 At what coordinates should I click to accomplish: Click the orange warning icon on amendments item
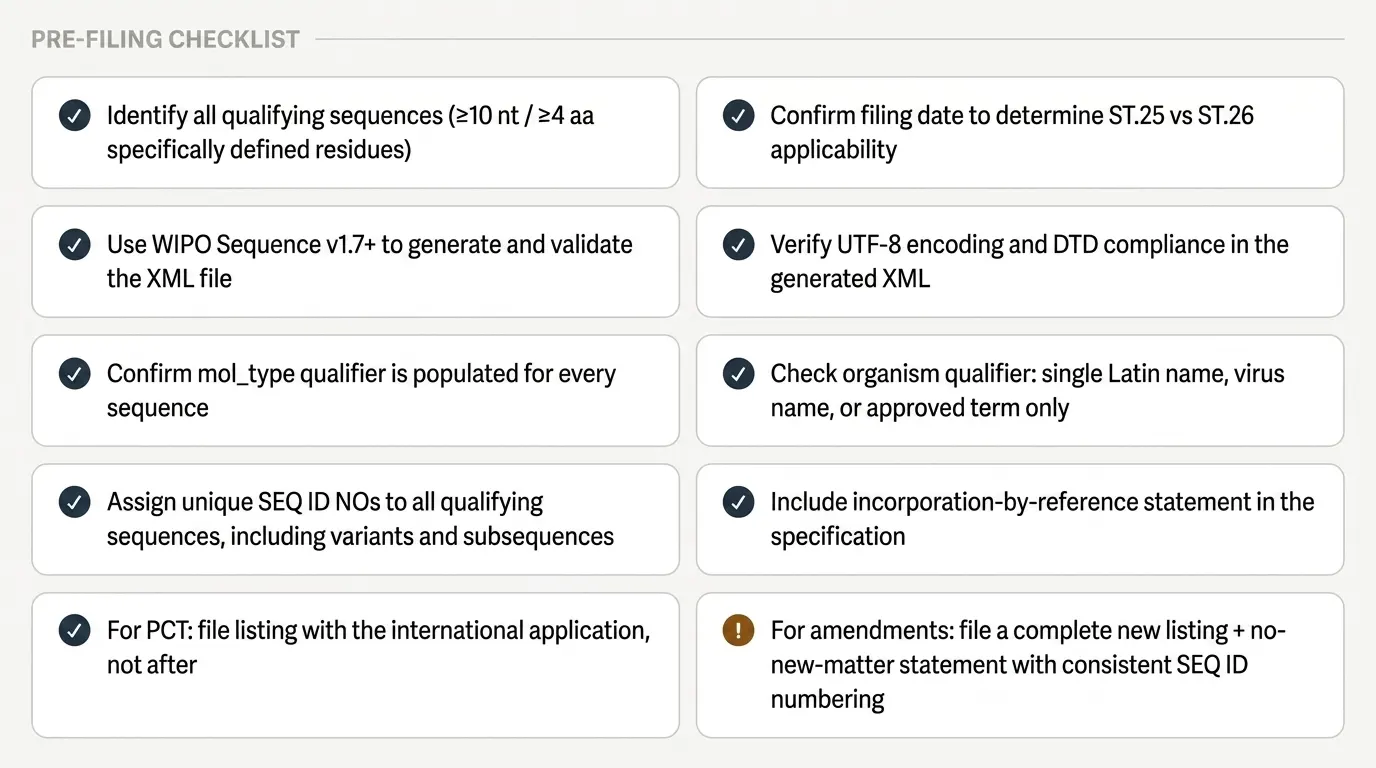[x=737, y=631]
